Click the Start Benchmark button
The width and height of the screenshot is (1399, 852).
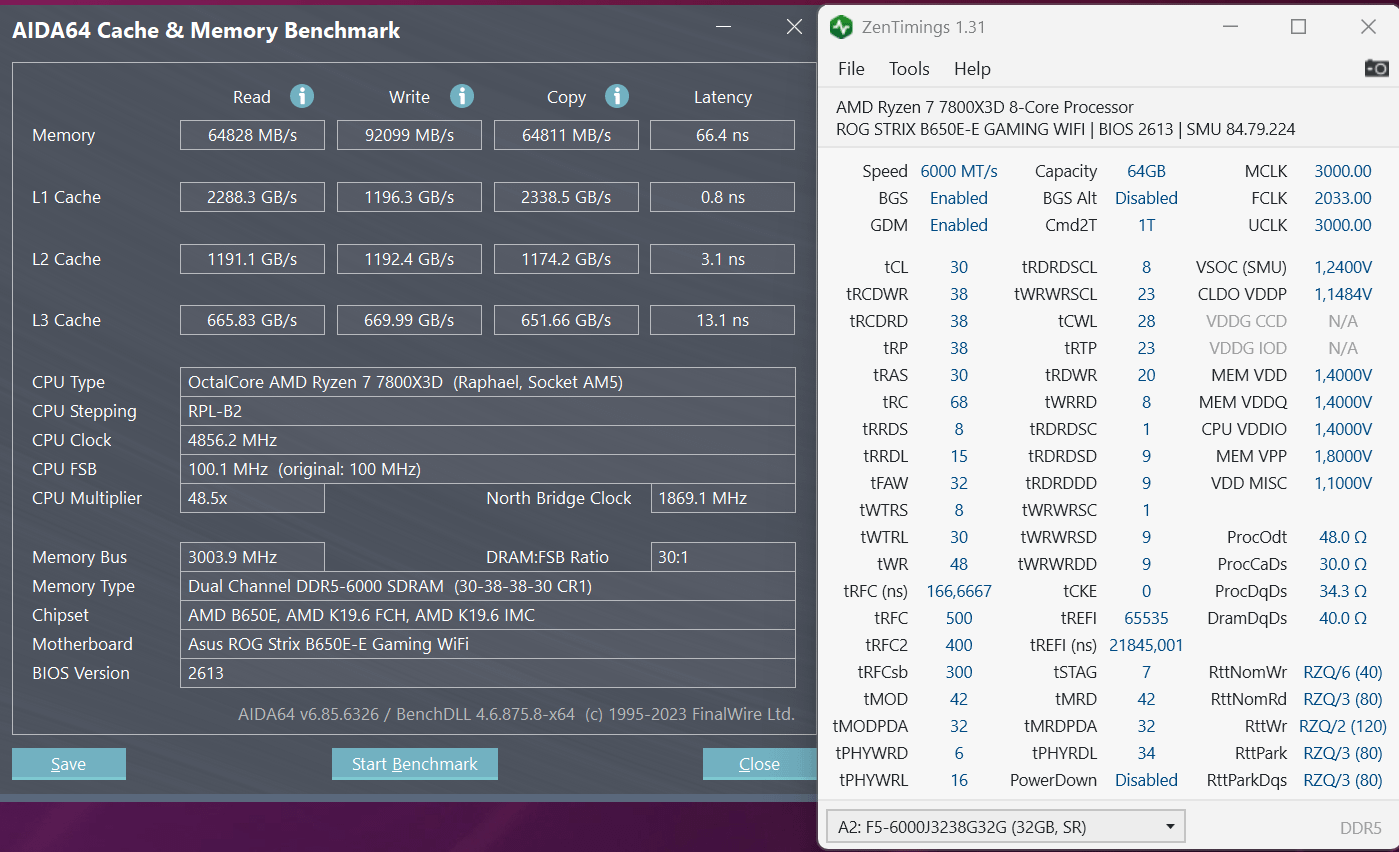[415, 764]
